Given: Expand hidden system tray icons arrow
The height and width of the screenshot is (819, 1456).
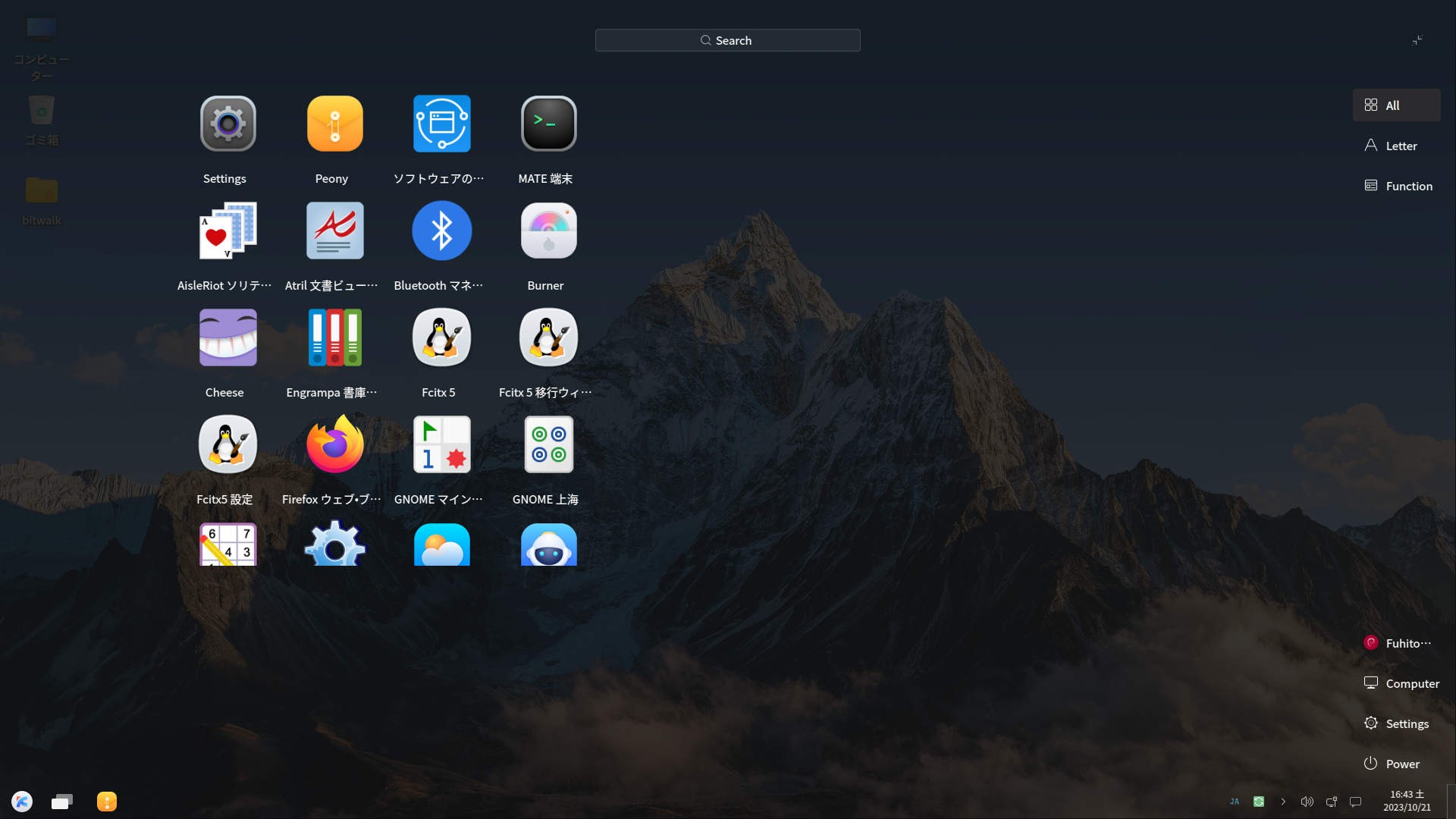Looking at the screenshot, I should point(1283,802).
